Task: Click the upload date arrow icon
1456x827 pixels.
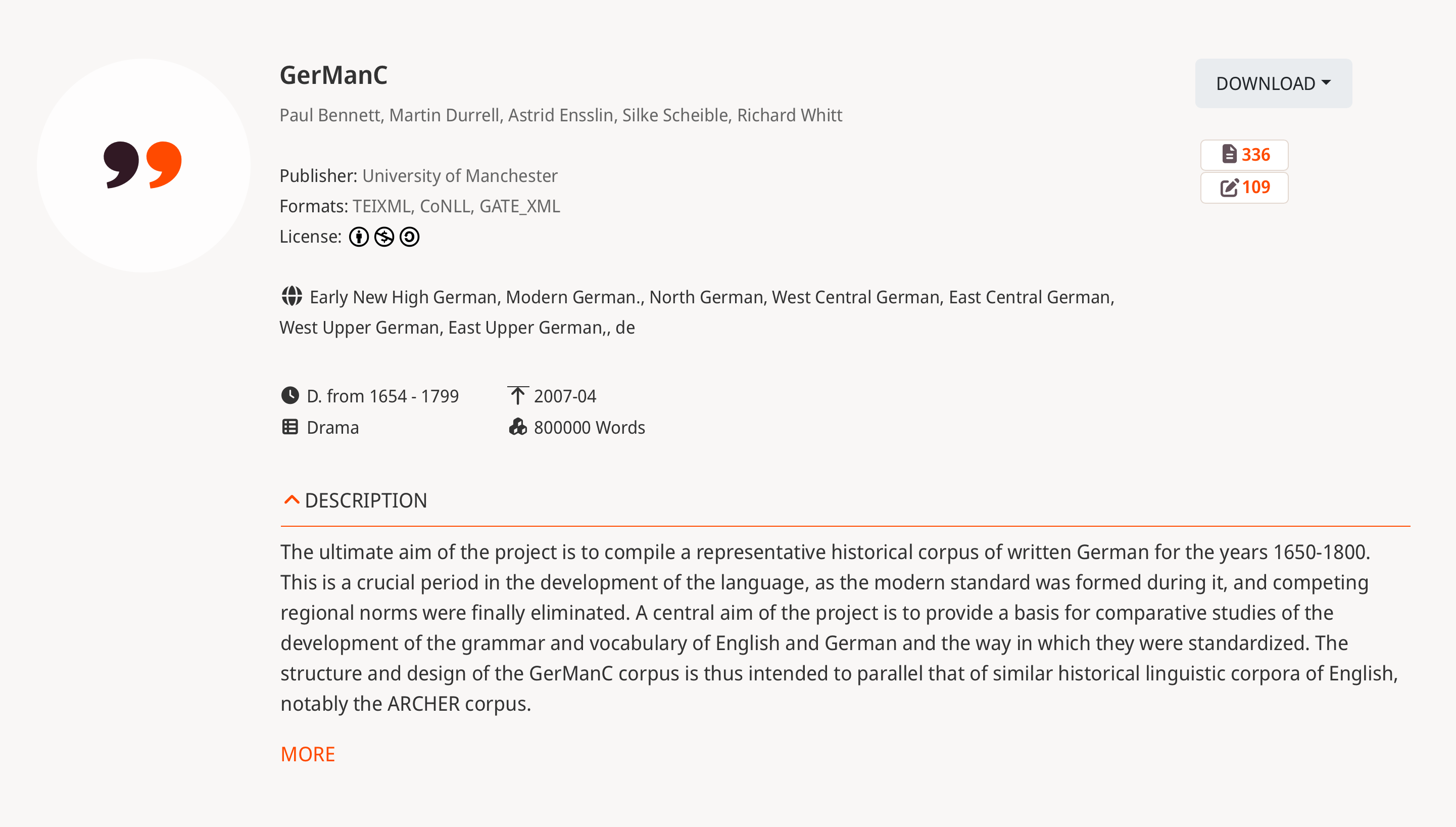Action: point(517,395)
